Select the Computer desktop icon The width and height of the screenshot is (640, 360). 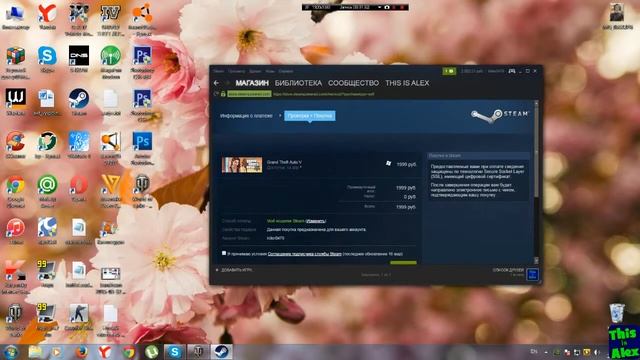pyautogui.click(x=16, y=16)
